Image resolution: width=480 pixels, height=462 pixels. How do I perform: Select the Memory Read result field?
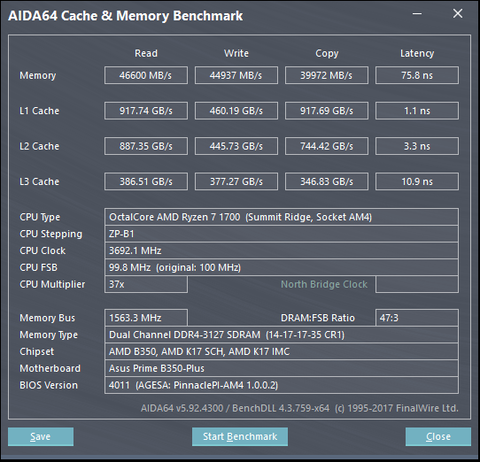pos(146,75)
